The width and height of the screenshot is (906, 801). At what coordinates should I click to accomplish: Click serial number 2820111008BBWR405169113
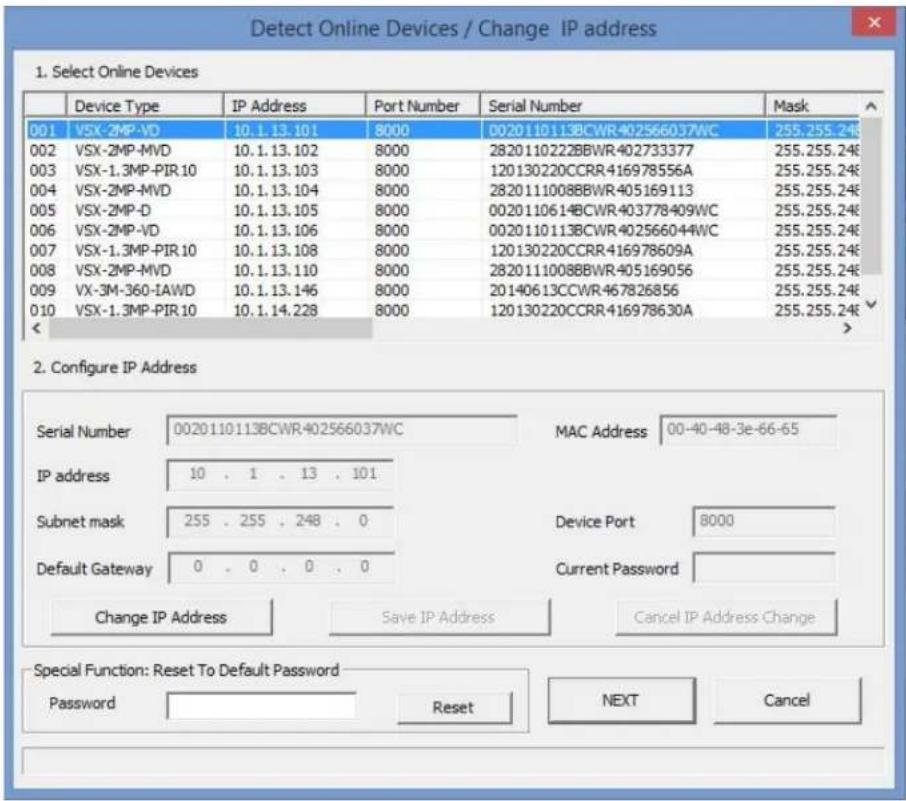[x=591, y=190]
